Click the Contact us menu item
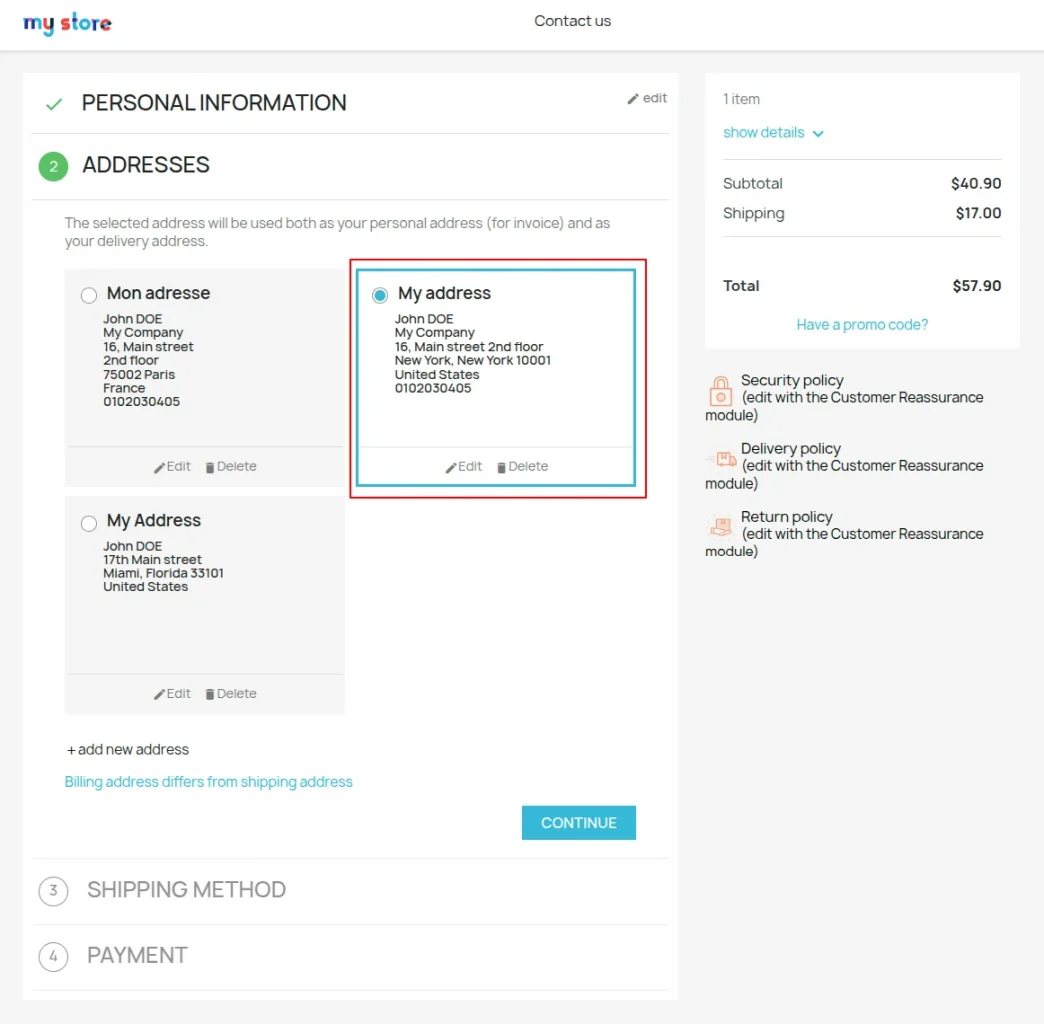Screen dimensions: 1044x1024 pos(572,20)
